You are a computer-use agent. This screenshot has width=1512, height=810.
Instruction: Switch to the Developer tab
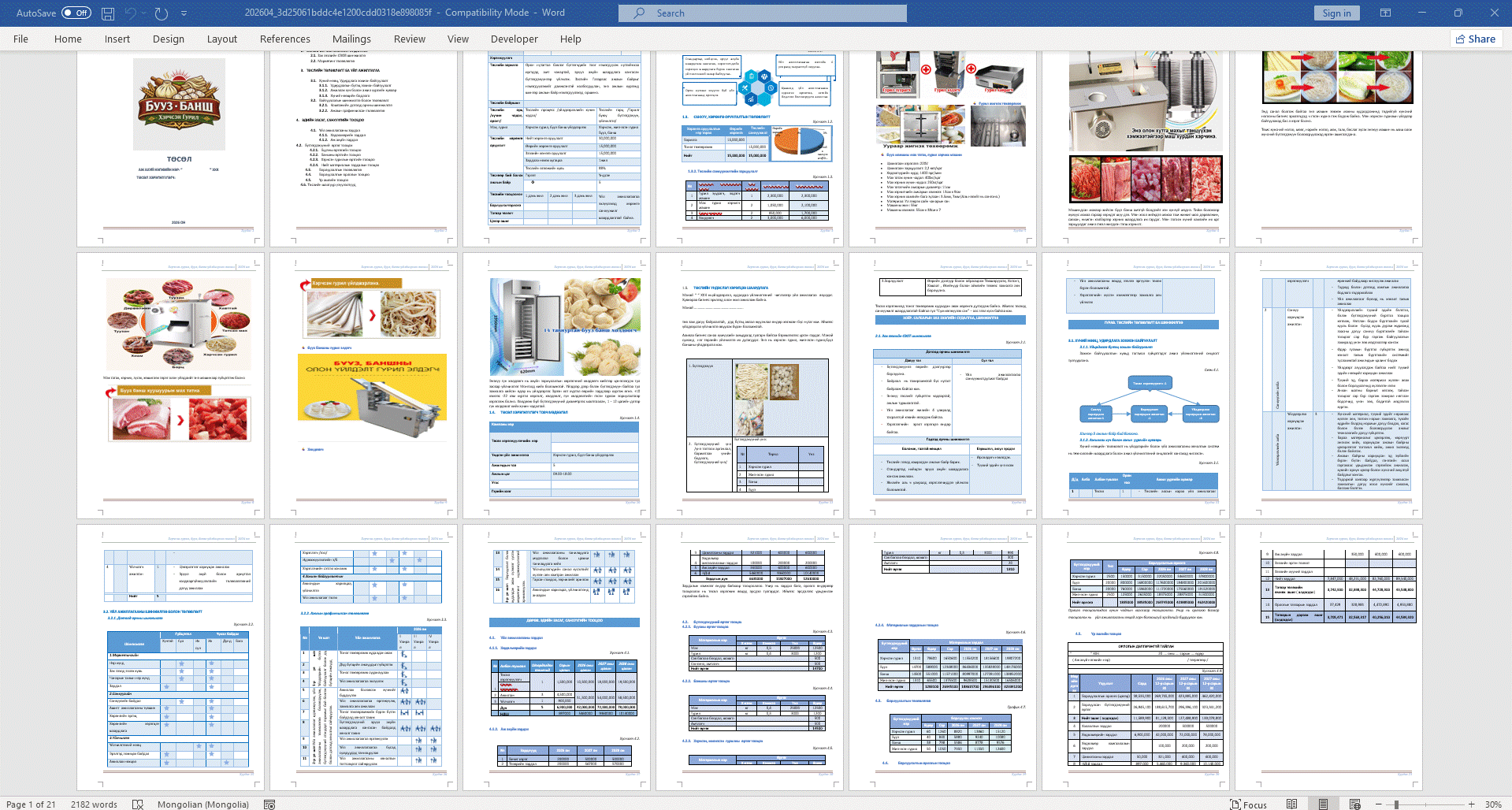coord(514,39)
